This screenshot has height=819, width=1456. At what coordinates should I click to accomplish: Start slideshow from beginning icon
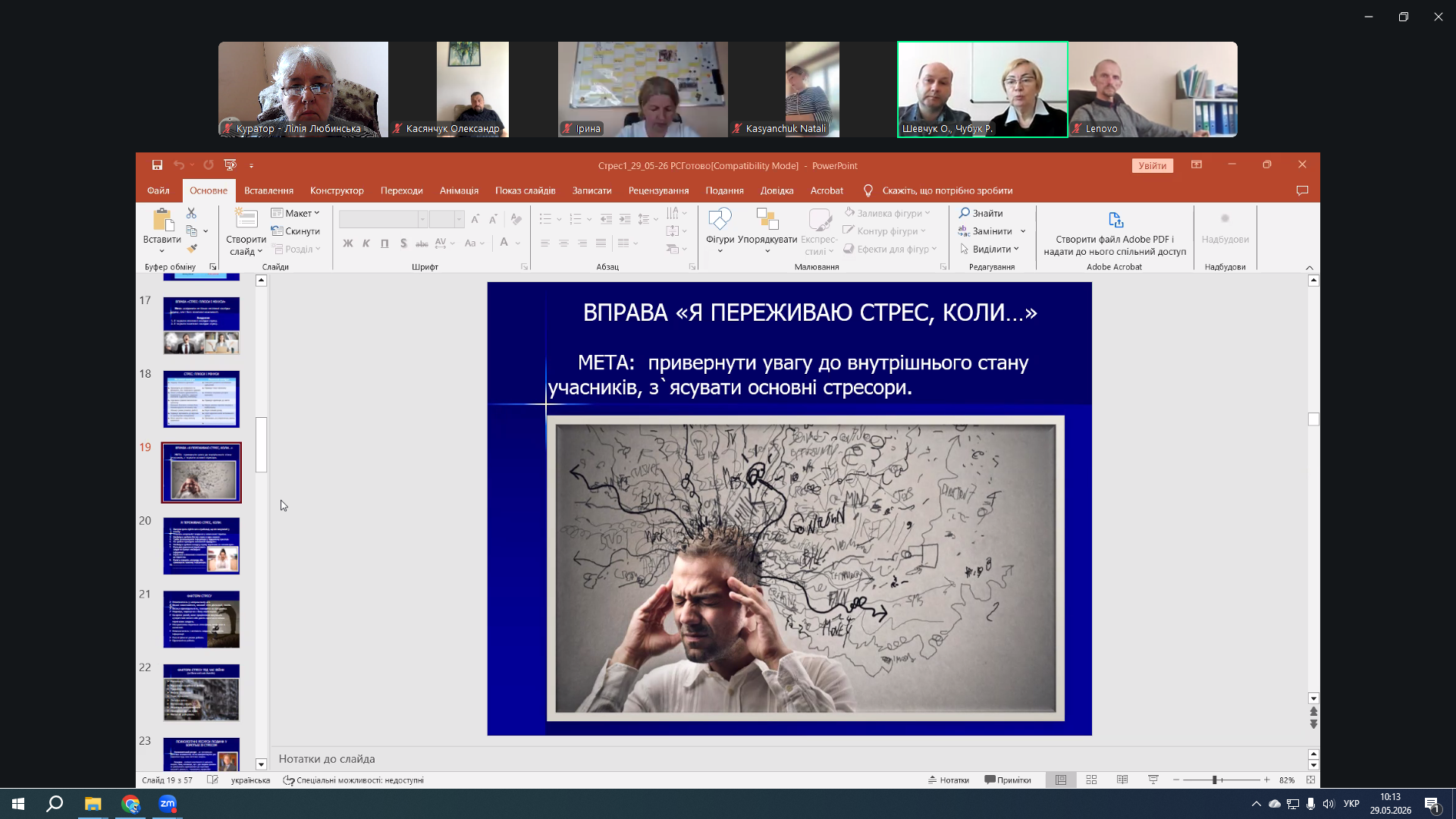(x=231, y=165)
